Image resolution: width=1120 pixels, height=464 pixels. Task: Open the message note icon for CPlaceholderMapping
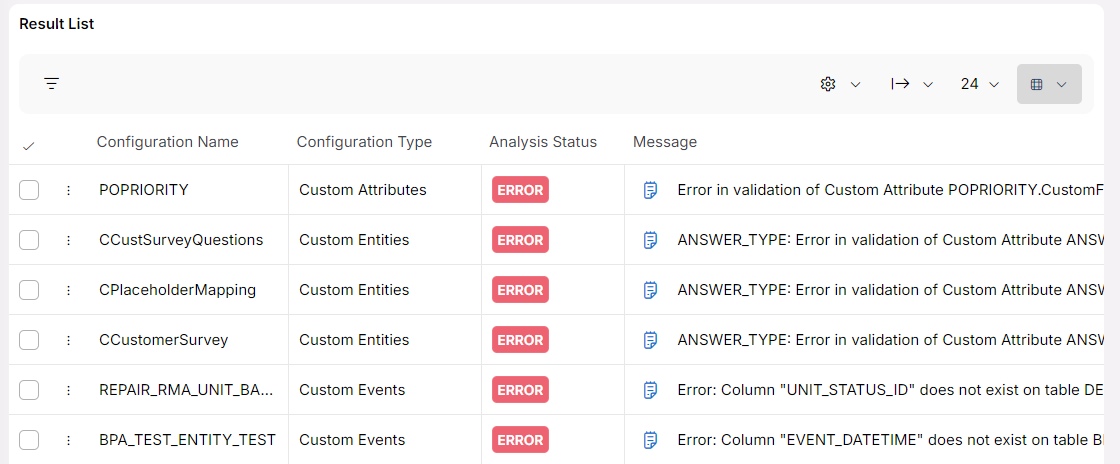tap(650, 290)
